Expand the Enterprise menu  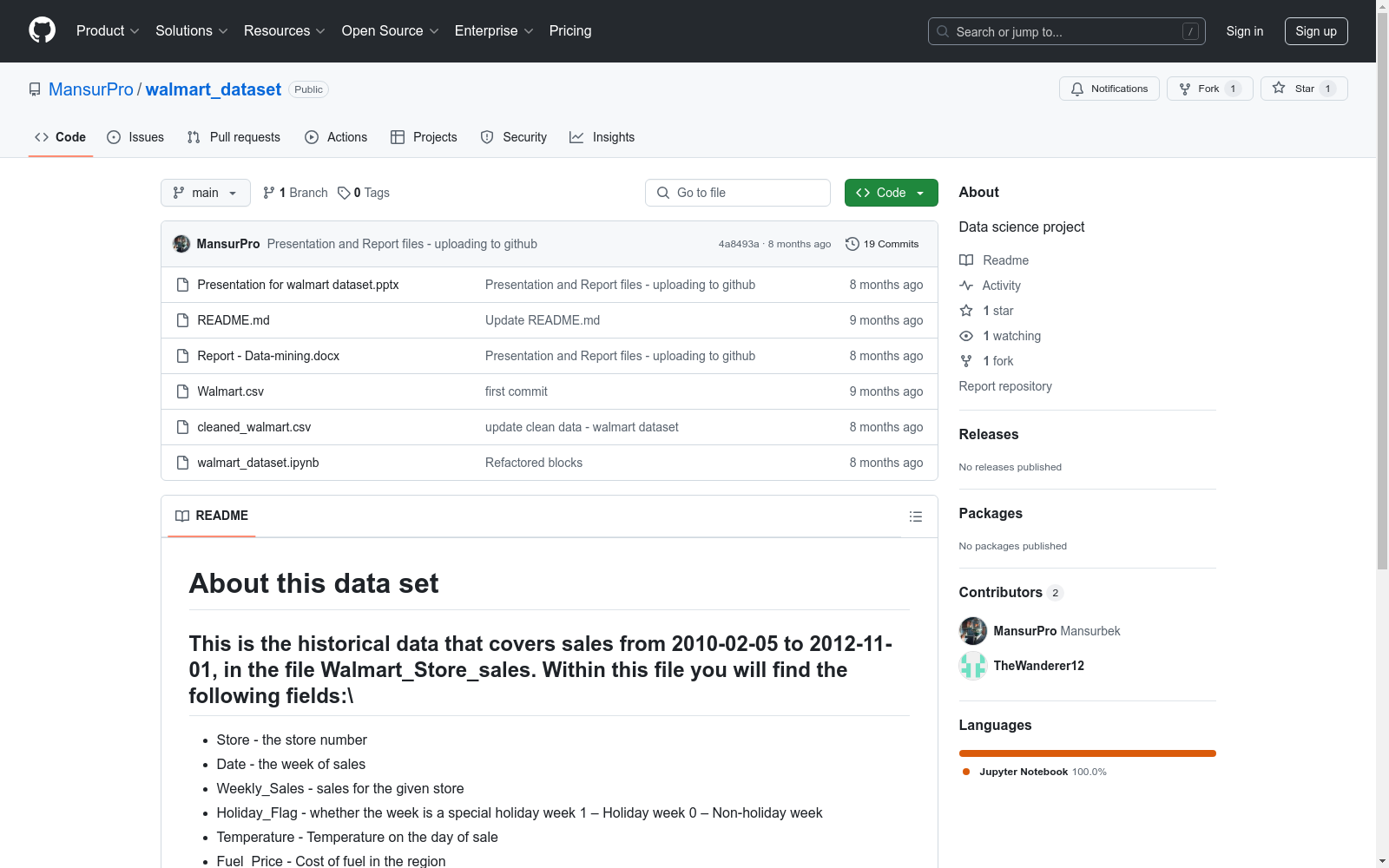(x=494, y=30)
